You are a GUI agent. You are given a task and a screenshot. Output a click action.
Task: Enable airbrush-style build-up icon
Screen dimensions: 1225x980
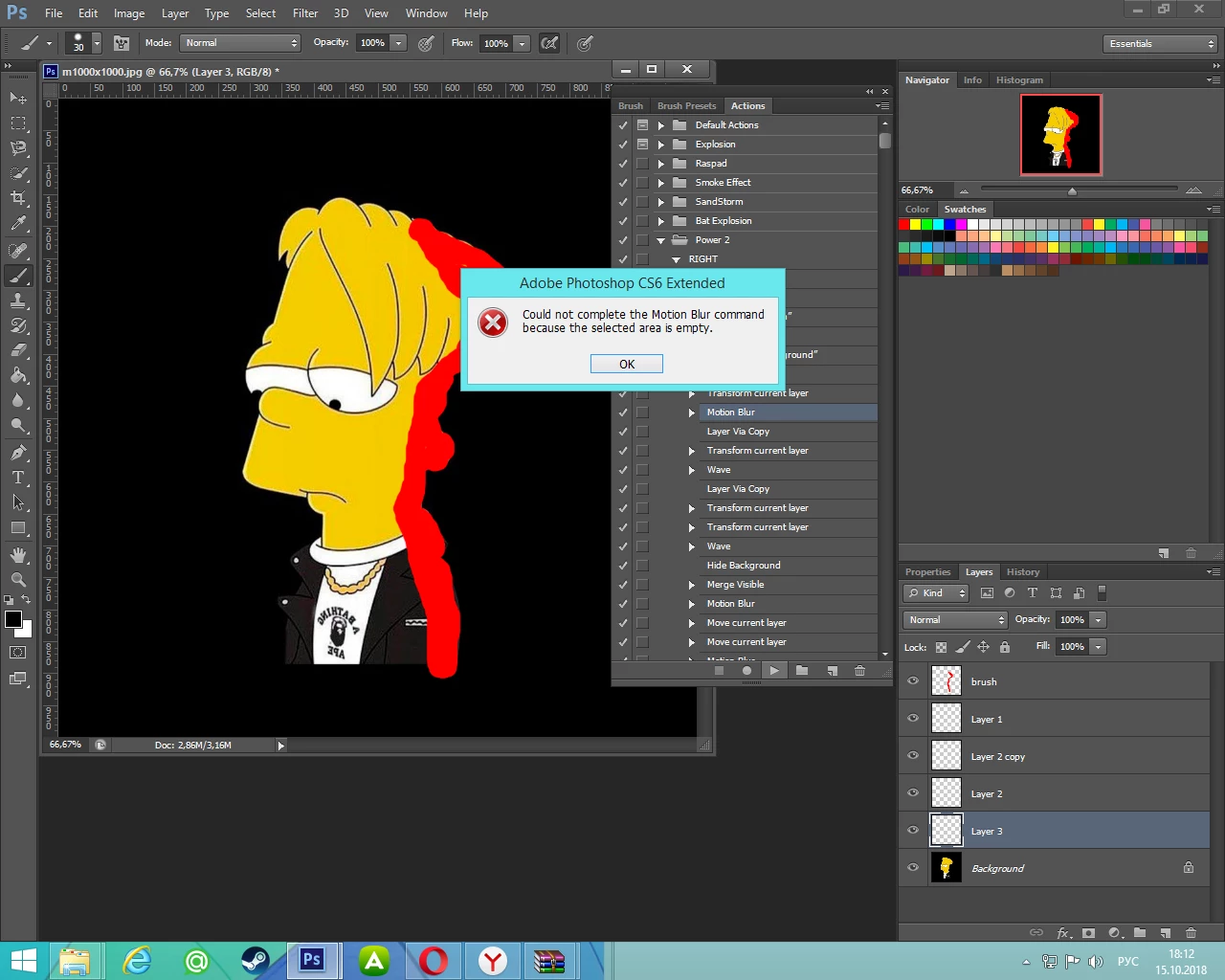(549, 43)
